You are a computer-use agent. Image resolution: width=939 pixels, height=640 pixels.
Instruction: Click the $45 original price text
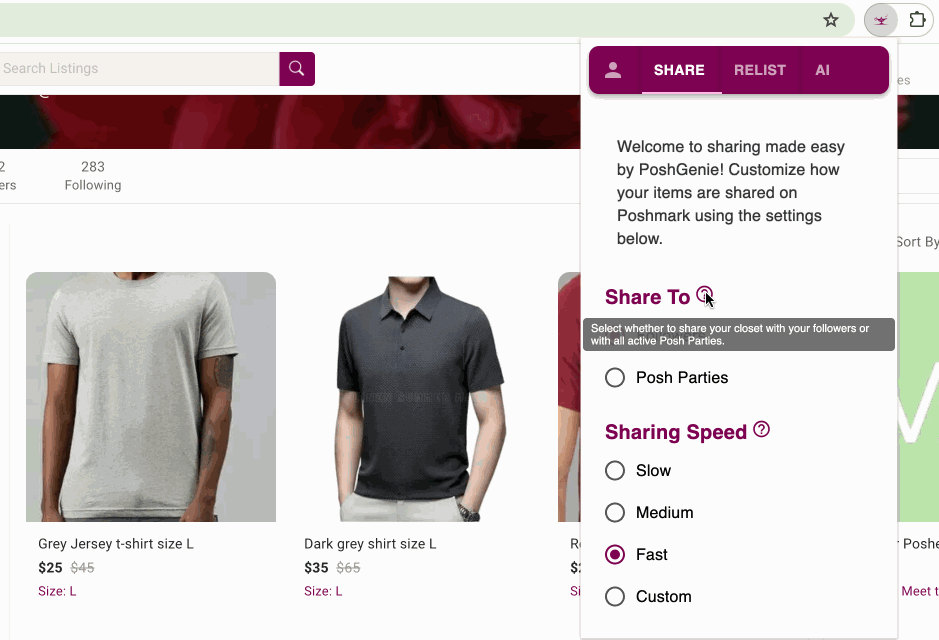[x=83, y=568]
